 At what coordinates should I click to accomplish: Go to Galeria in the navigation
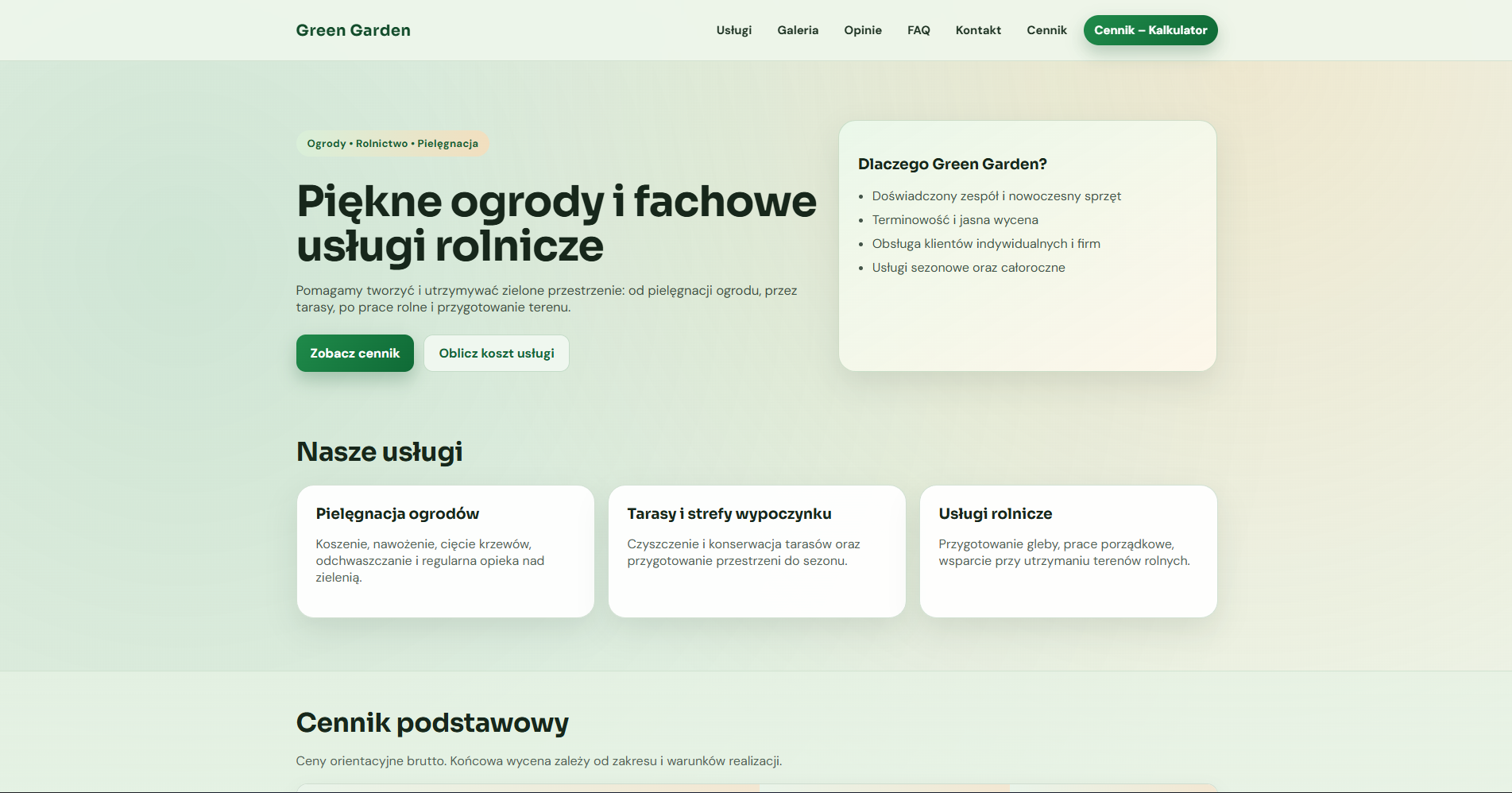(797, 30)
